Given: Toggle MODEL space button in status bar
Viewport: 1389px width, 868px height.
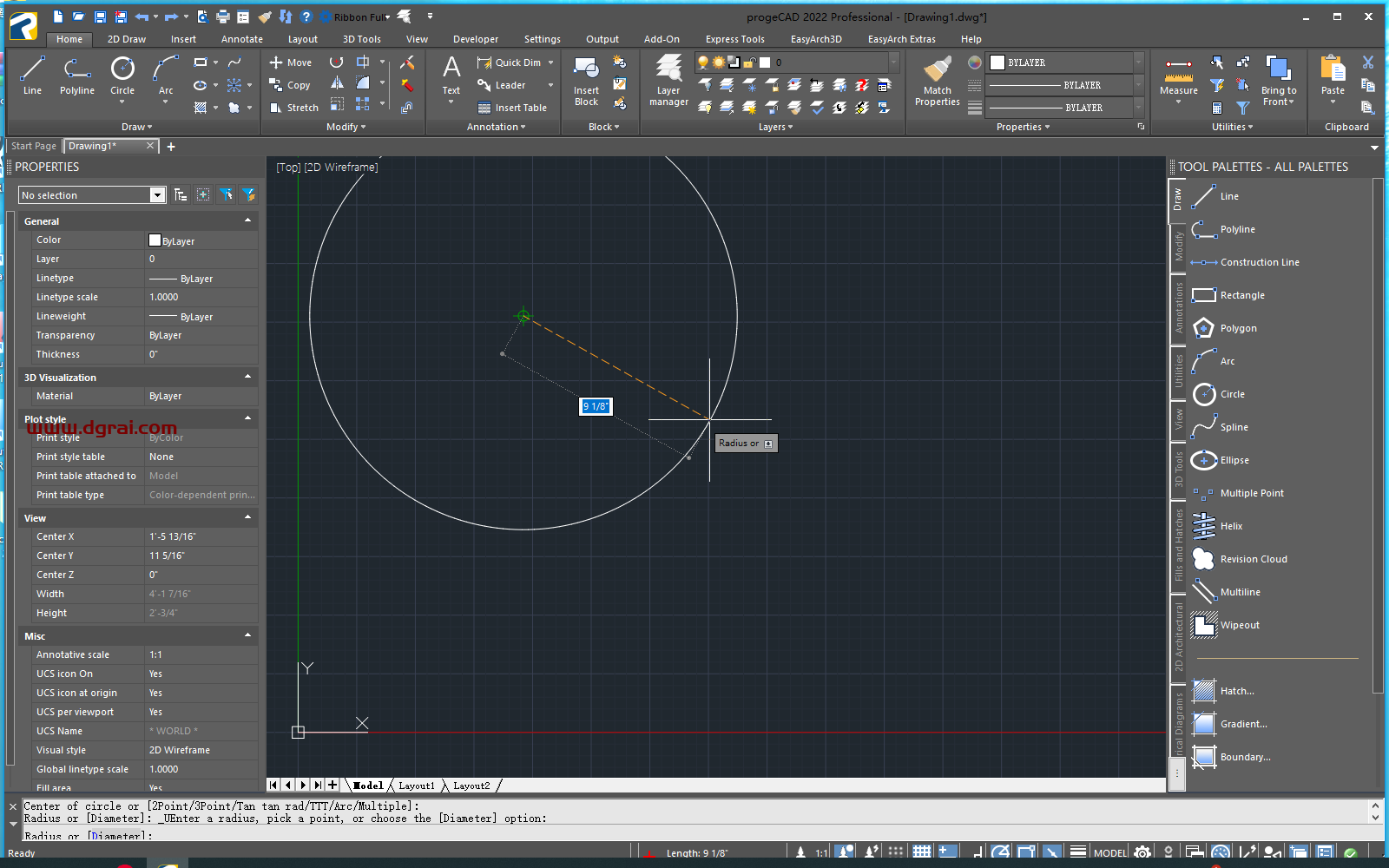Looking at the screenshot, I should 1110,853.
